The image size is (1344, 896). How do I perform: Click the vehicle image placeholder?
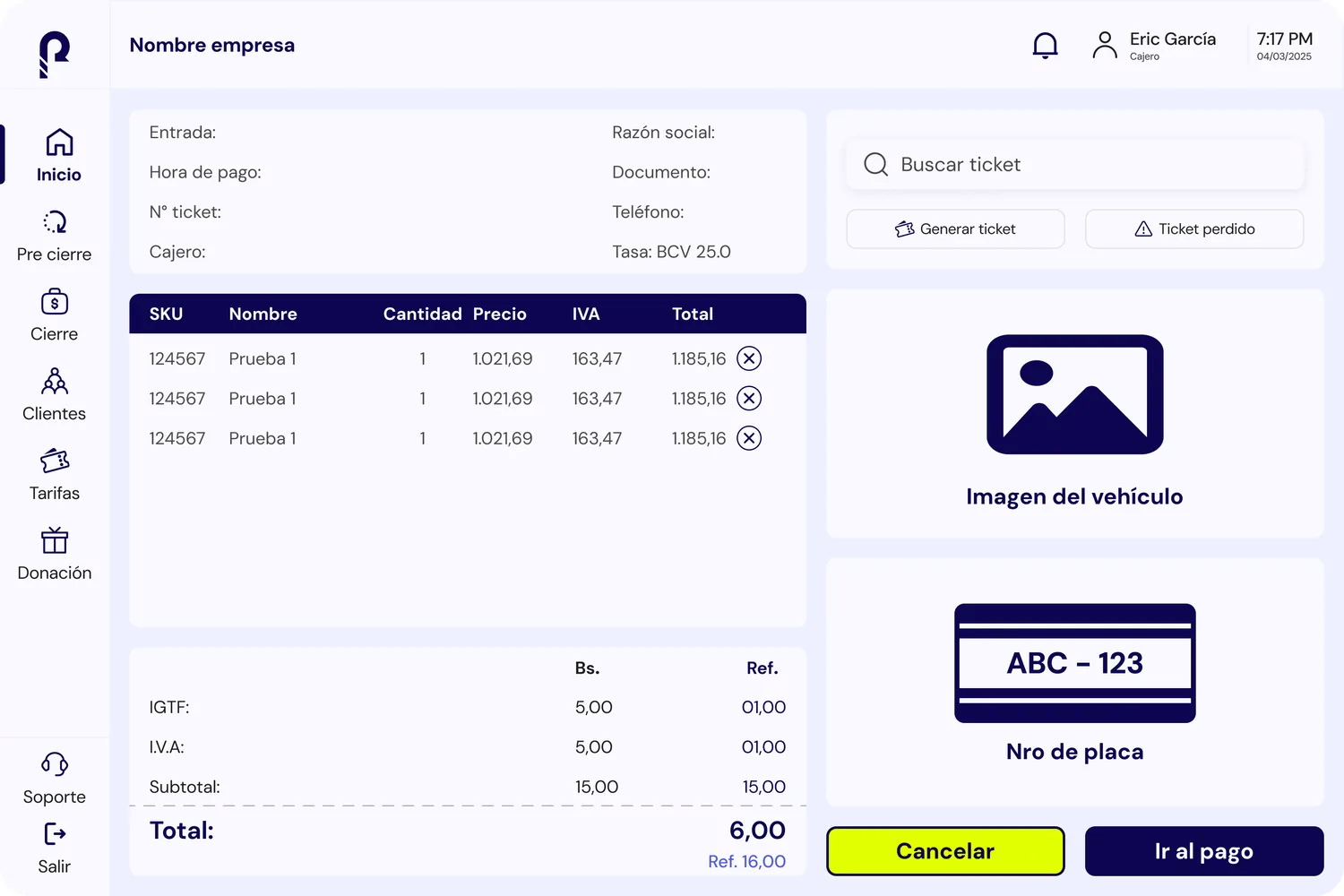pyautogui.click(x=1074, y=394)
